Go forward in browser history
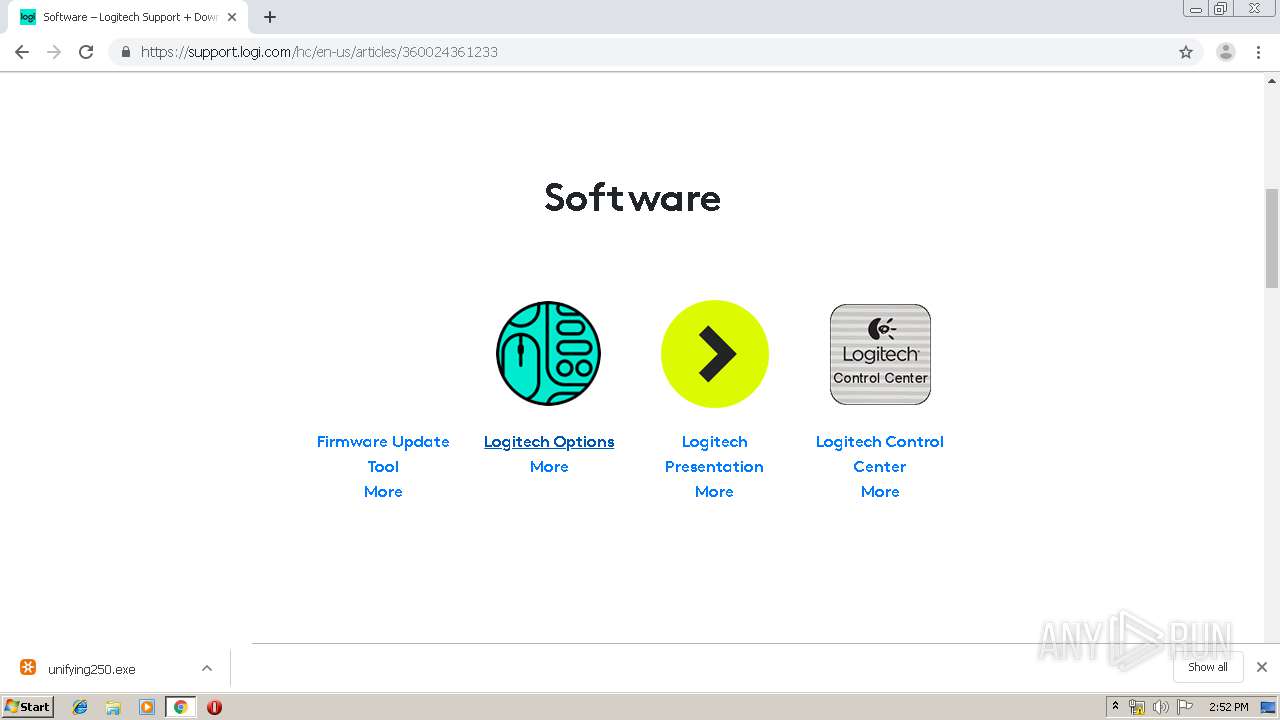This screenshot has height=720, width=1280. point(54,52)
